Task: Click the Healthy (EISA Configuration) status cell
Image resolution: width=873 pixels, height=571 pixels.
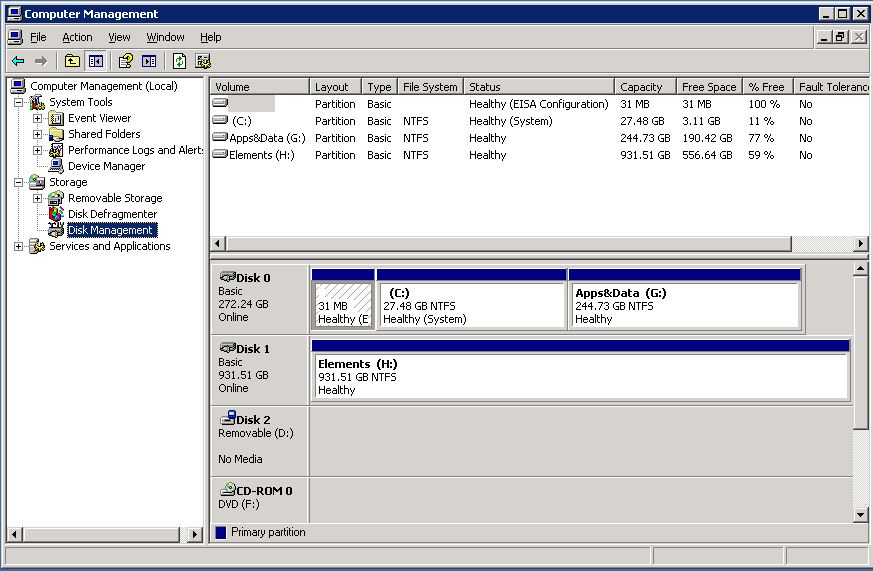Action: [538, 104]
